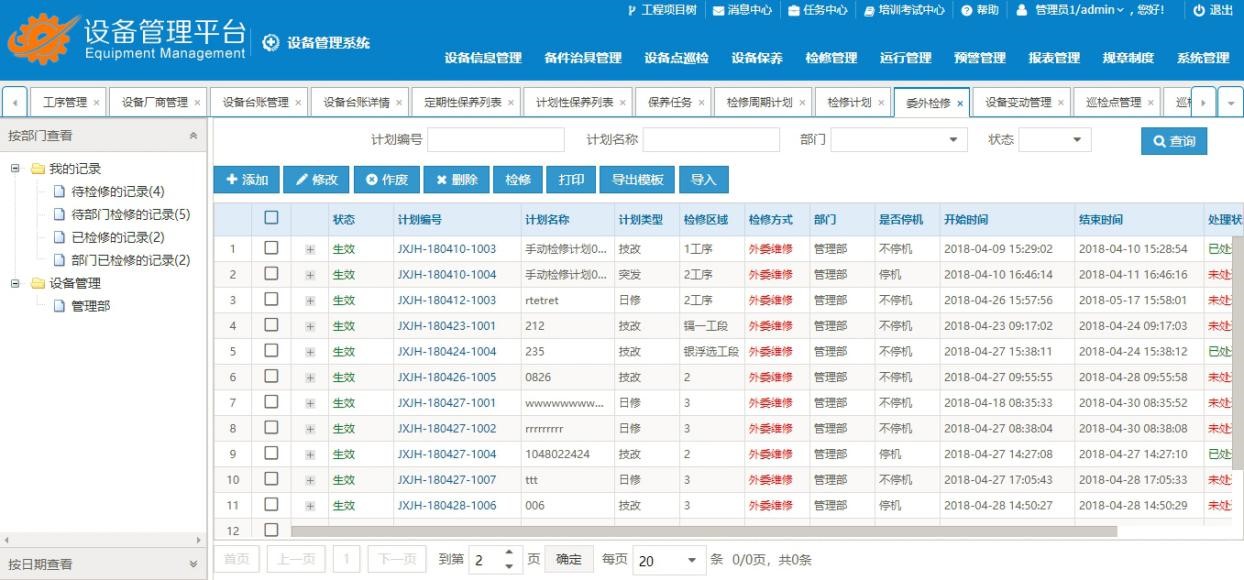Switch to the 检修周期计划 tab
Screen dimensions: 1244x580
(759, 102)
